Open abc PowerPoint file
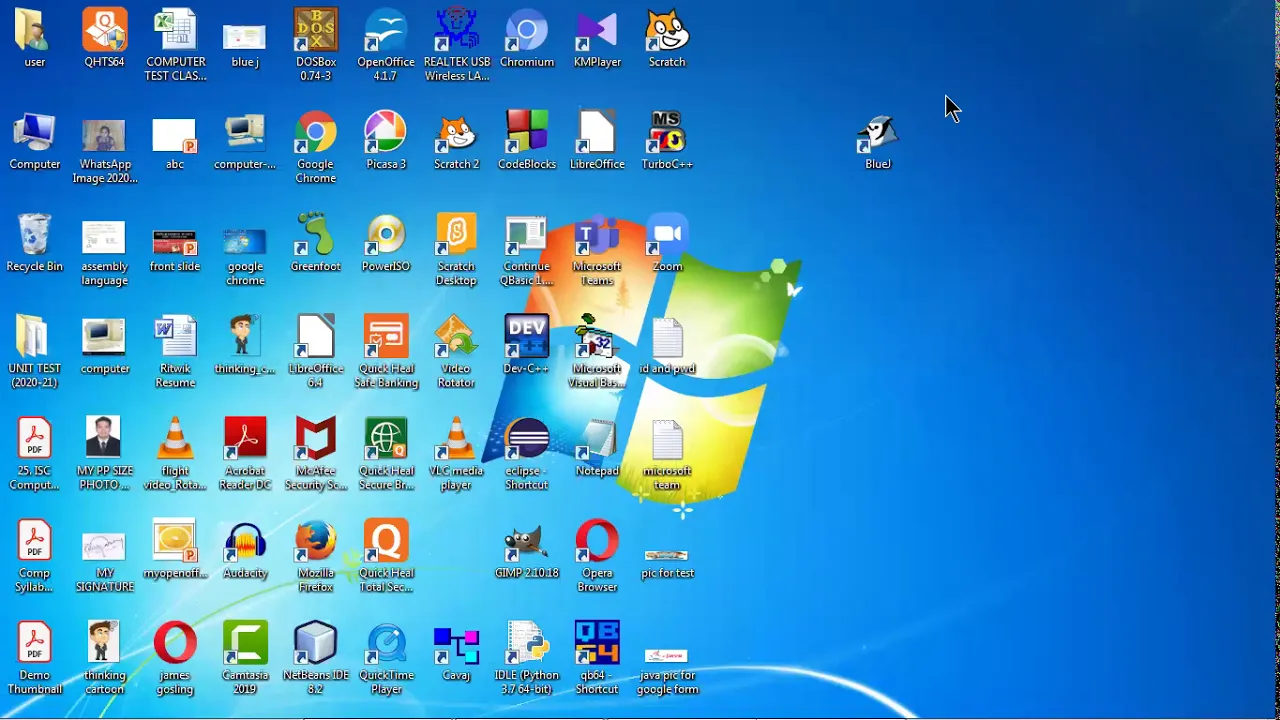Viewport: 1280px width, 720px height. pos(175,141)
